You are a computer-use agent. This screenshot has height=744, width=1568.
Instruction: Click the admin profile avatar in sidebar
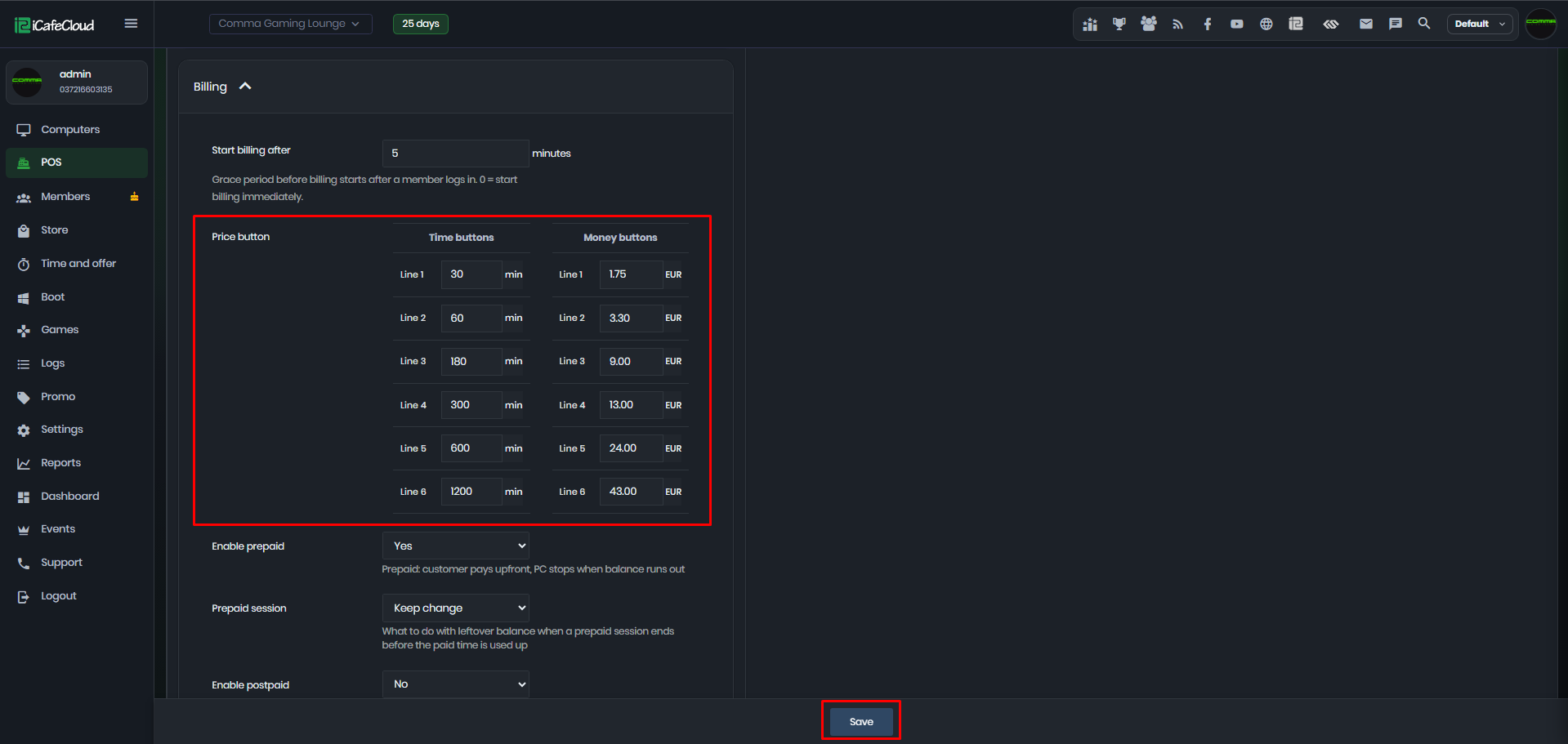27,82
